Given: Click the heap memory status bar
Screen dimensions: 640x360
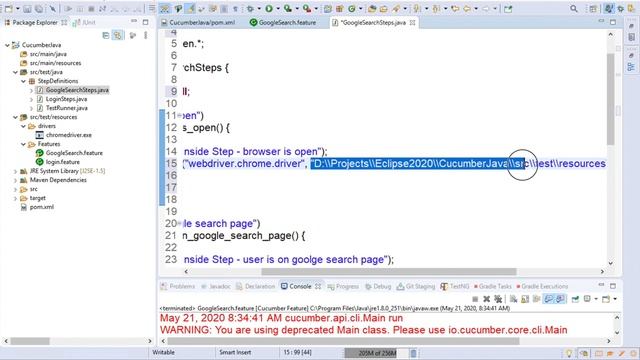Looking at the screenshot, I should tap(376, 353).
